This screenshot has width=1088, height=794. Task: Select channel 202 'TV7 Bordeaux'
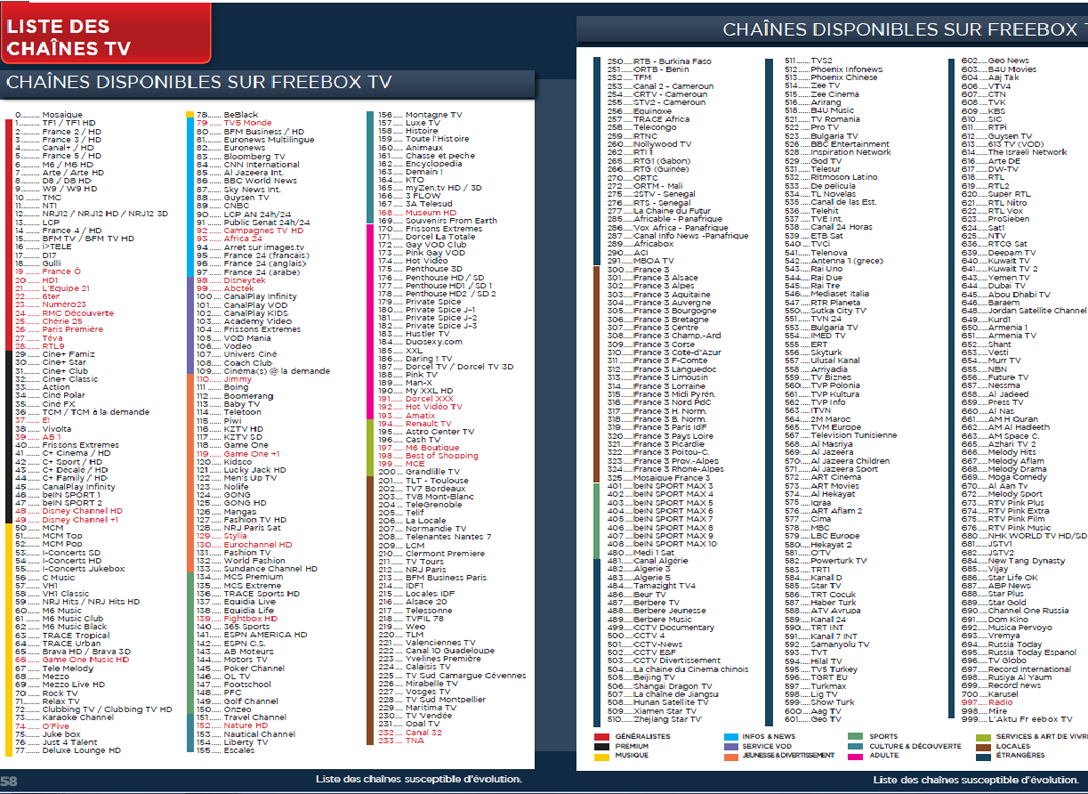(x=421, y=489)
